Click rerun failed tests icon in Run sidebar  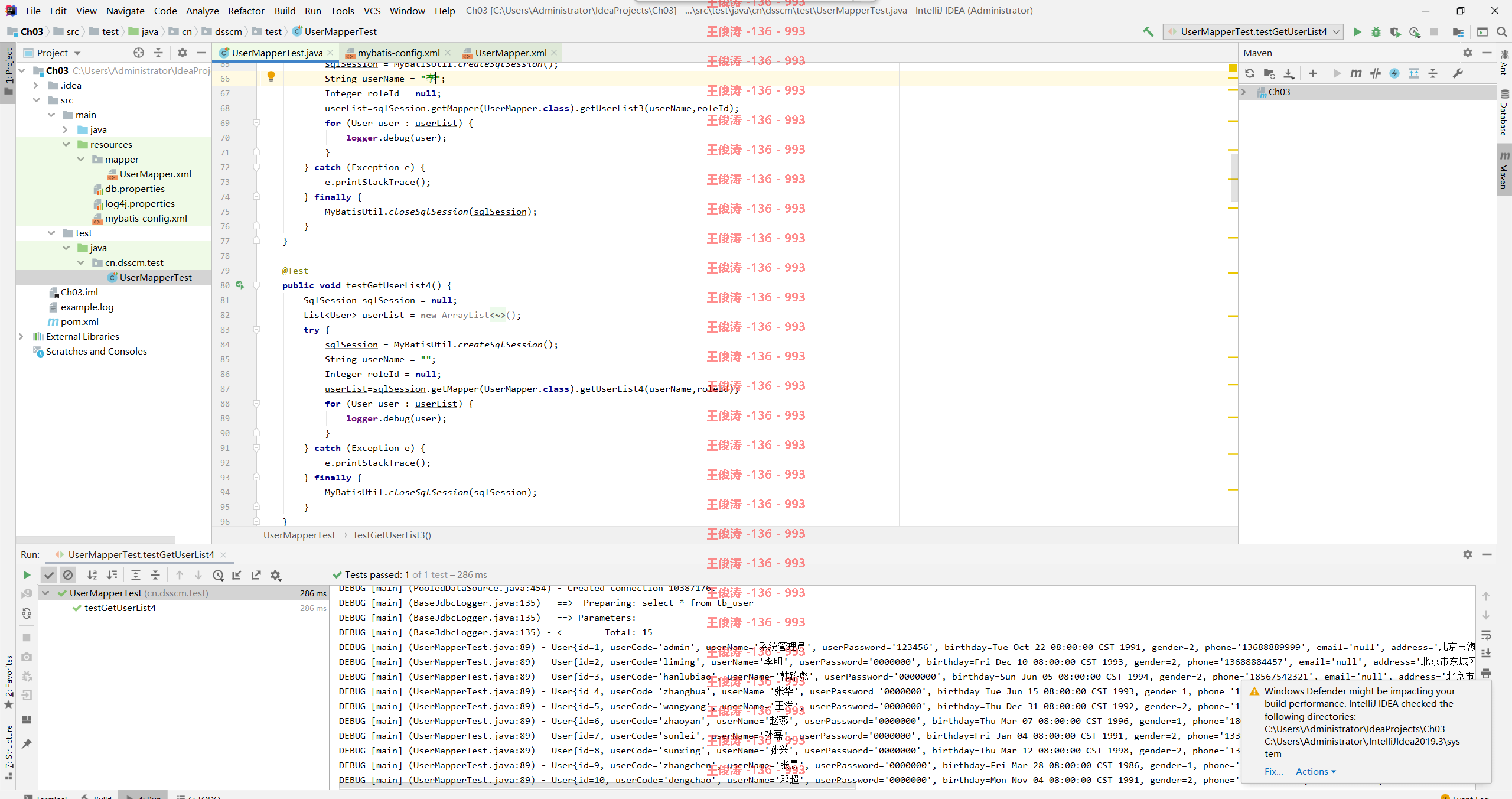tap(27, 594)
